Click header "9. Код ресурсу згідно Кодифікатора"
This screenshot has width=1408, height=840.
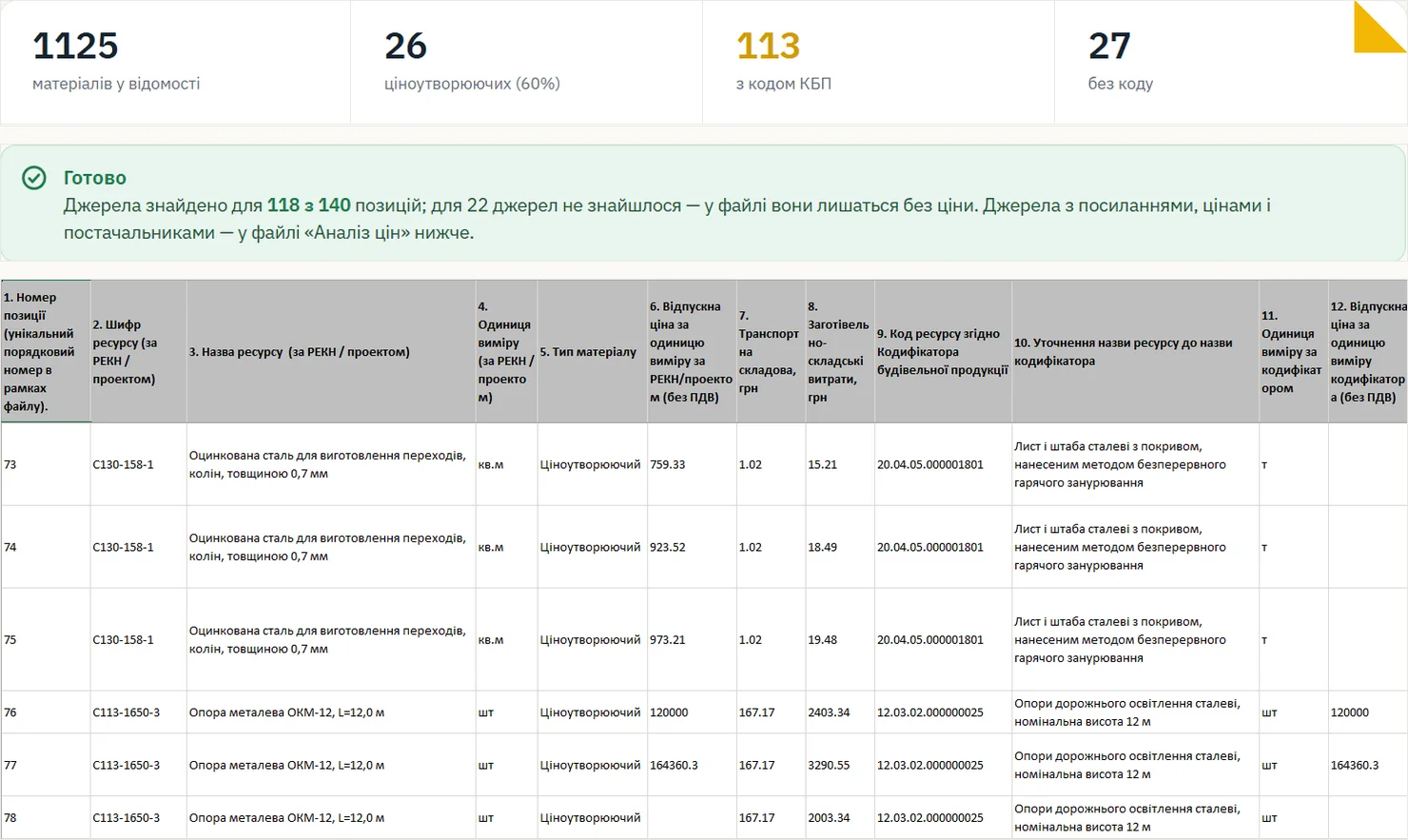[944, 352]
